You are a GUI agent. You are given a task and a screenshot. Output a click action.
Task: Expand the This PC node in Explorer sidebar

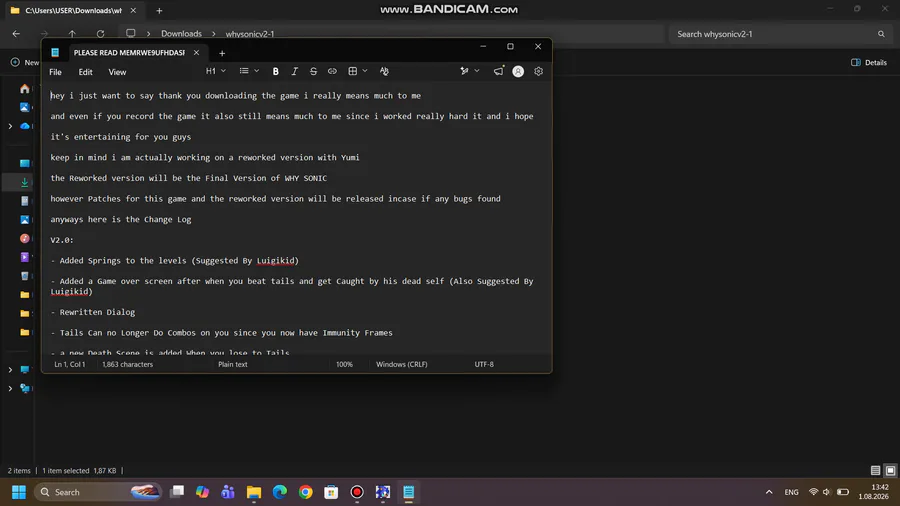10,370
